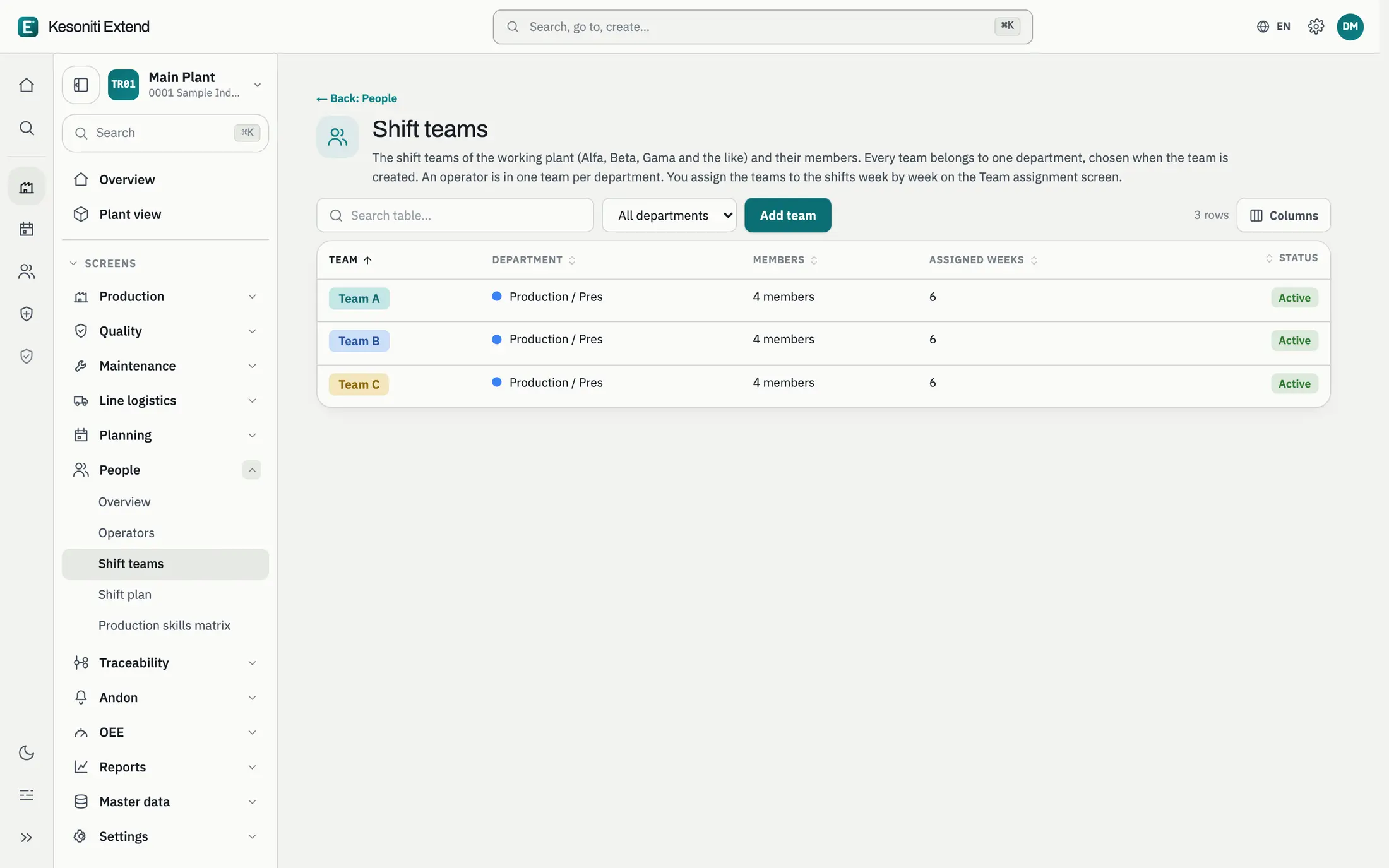Open the Team A badge
This screenshot has width=1389, height=868.
(359, 299)
